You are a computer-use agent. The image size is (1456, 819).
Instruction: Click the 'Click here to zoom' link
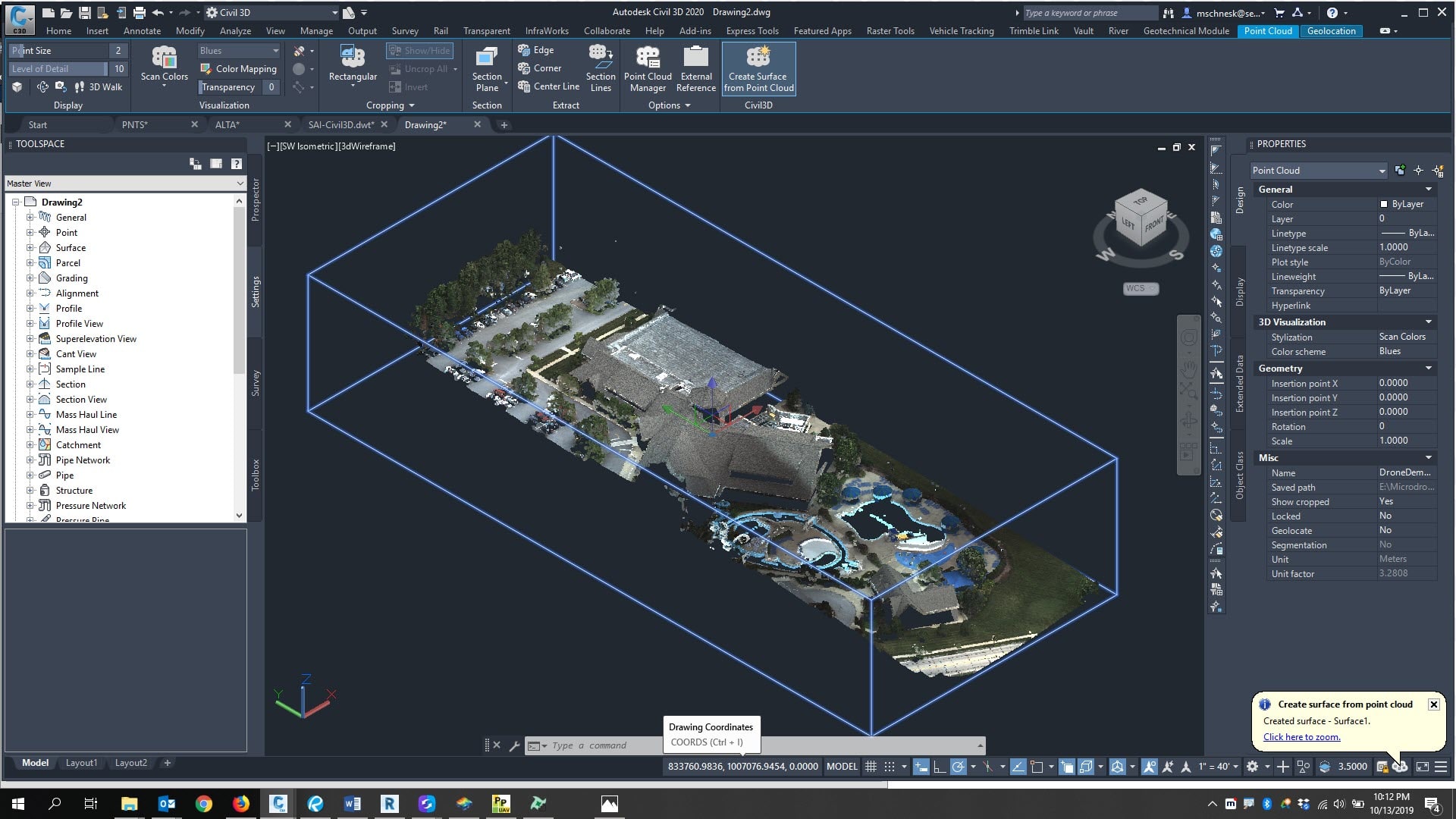(1301, 737)
